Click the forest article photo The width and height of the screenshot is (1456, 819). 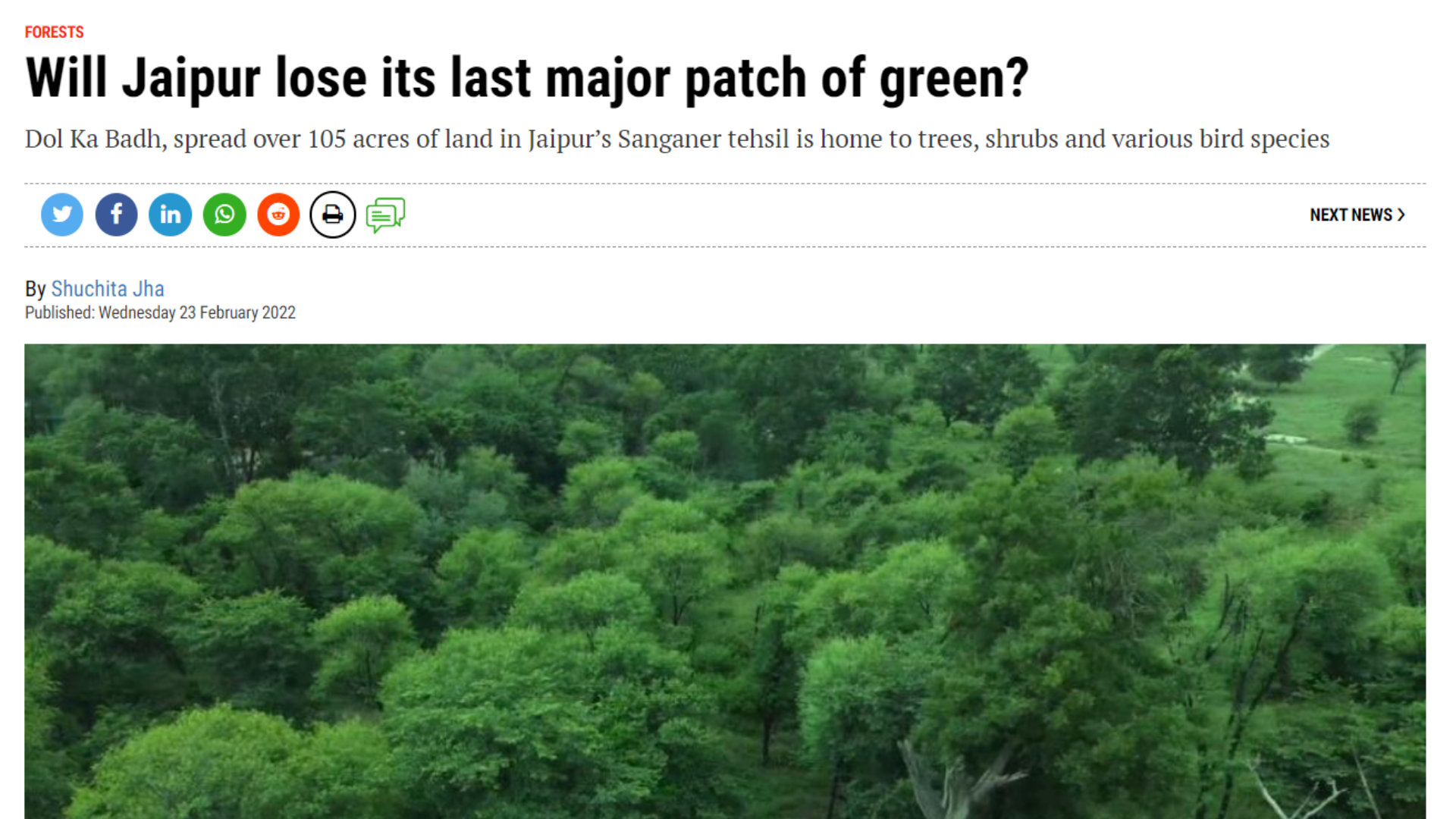(x=725, y=581)
